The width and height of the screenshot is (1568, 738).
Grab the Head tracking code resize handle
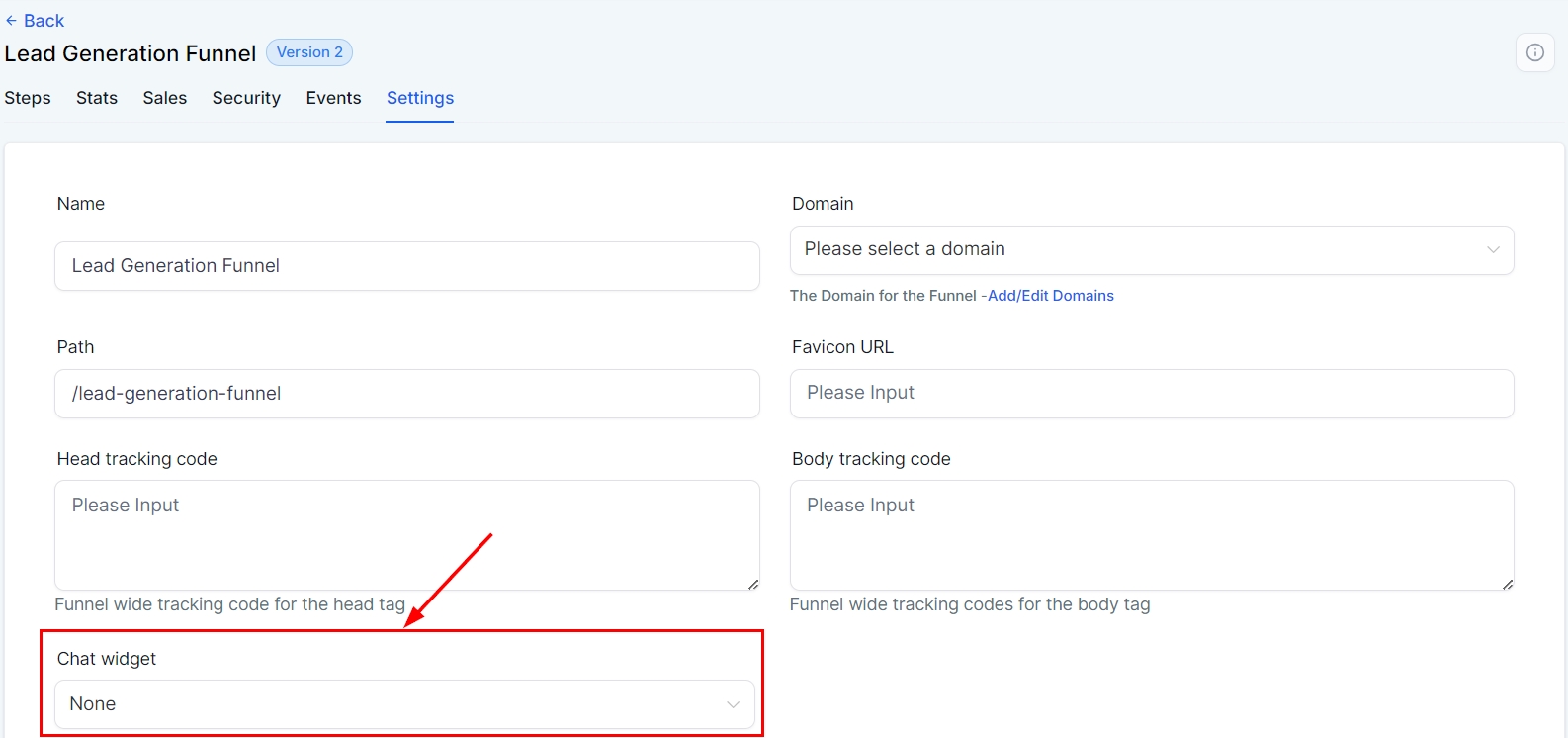click(x=753, y=585)
